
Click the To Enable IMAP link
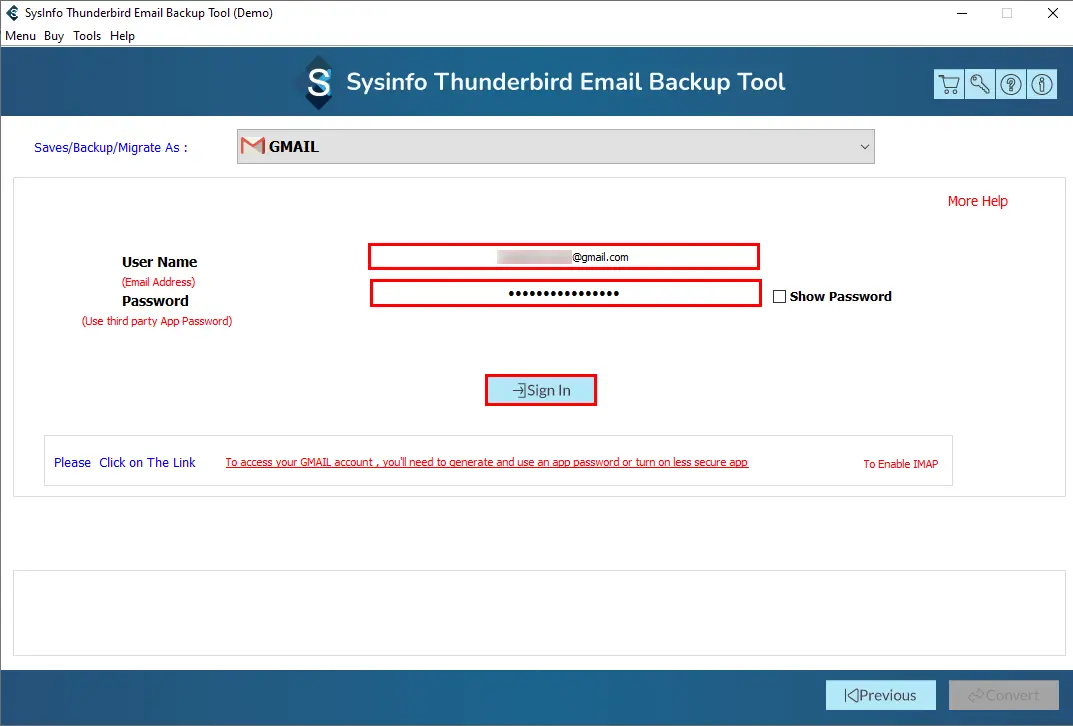900,464
